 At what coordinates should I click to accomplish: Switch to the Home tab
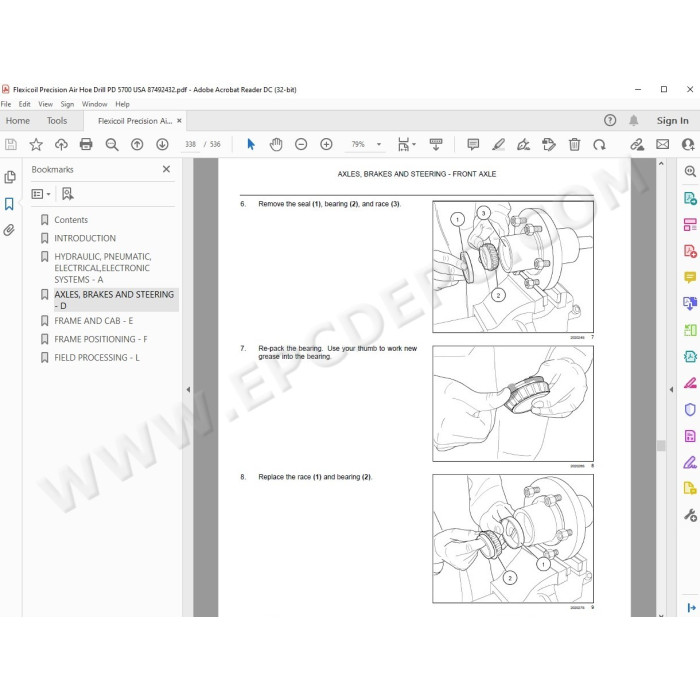(18, 121)
